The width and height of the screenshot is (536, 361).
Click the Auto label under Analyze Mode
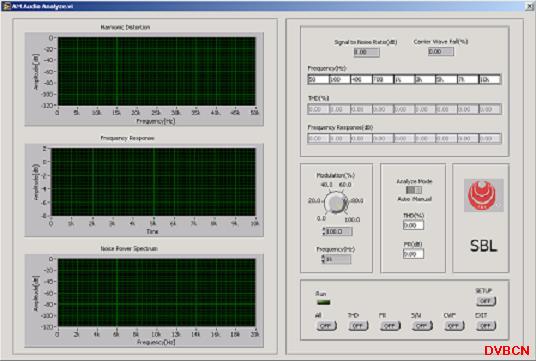pyautogui.click(x=403, y=199)
